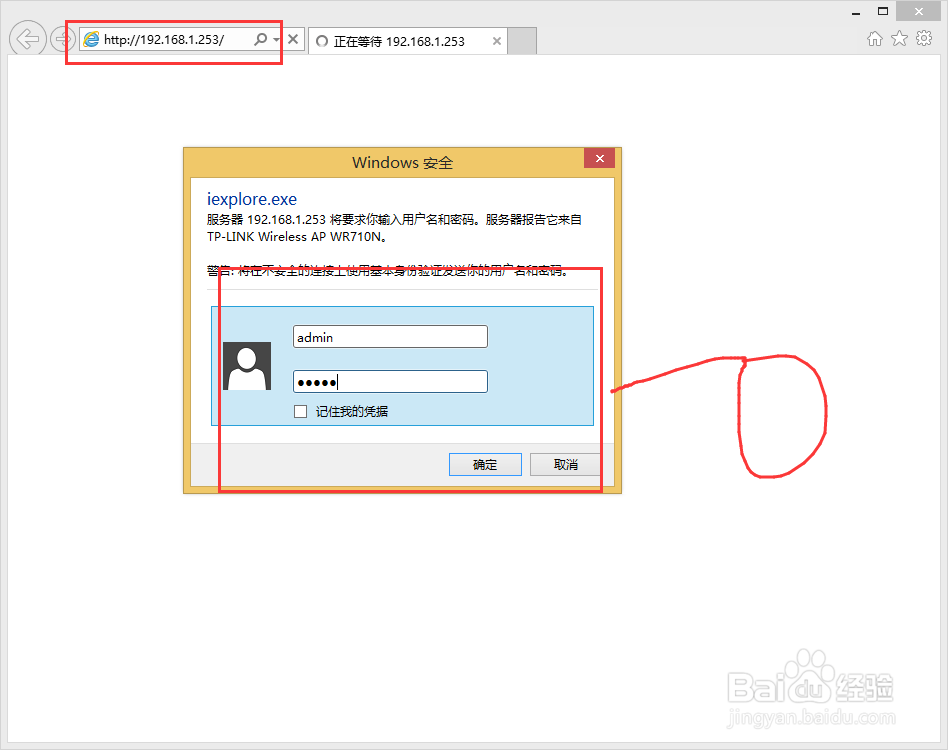Viewport: 948px width, 750px height.
Task: Click the Home icon
Action: 874,37
